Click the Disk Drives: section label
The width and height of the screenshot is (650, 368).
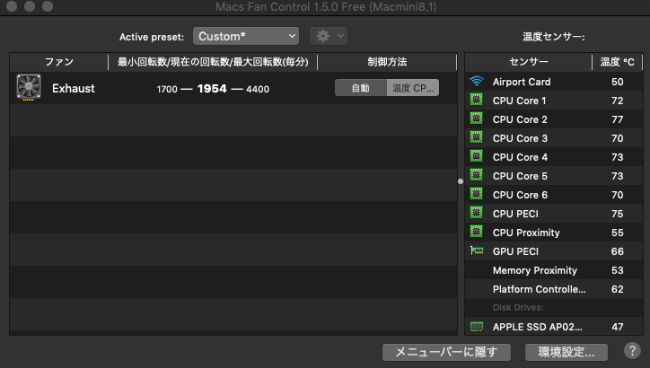(x=518, y=307)
